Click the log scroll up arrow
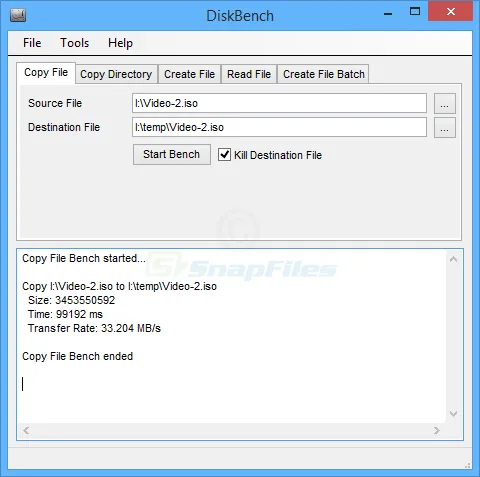Screen dimensions: 480x477 453,259
